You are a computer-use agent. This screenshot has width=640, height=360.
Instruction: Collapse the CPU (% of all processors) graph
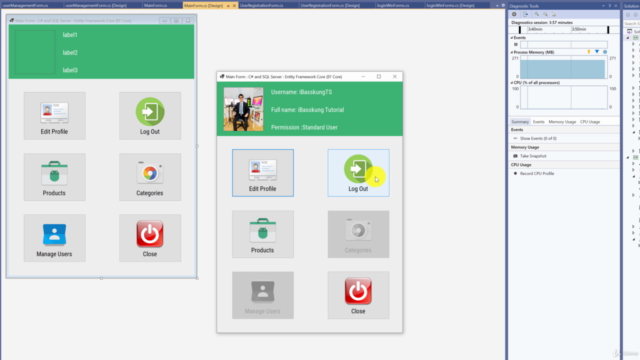pyautogui.click(x=512, y=82)
